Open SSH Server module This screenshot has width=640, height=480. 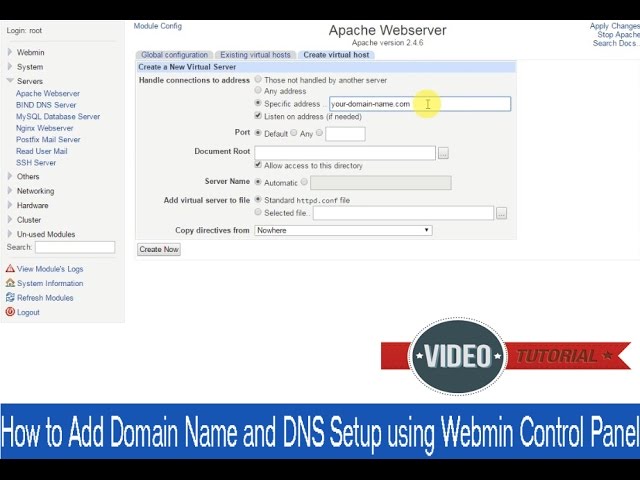coord(36,162)
